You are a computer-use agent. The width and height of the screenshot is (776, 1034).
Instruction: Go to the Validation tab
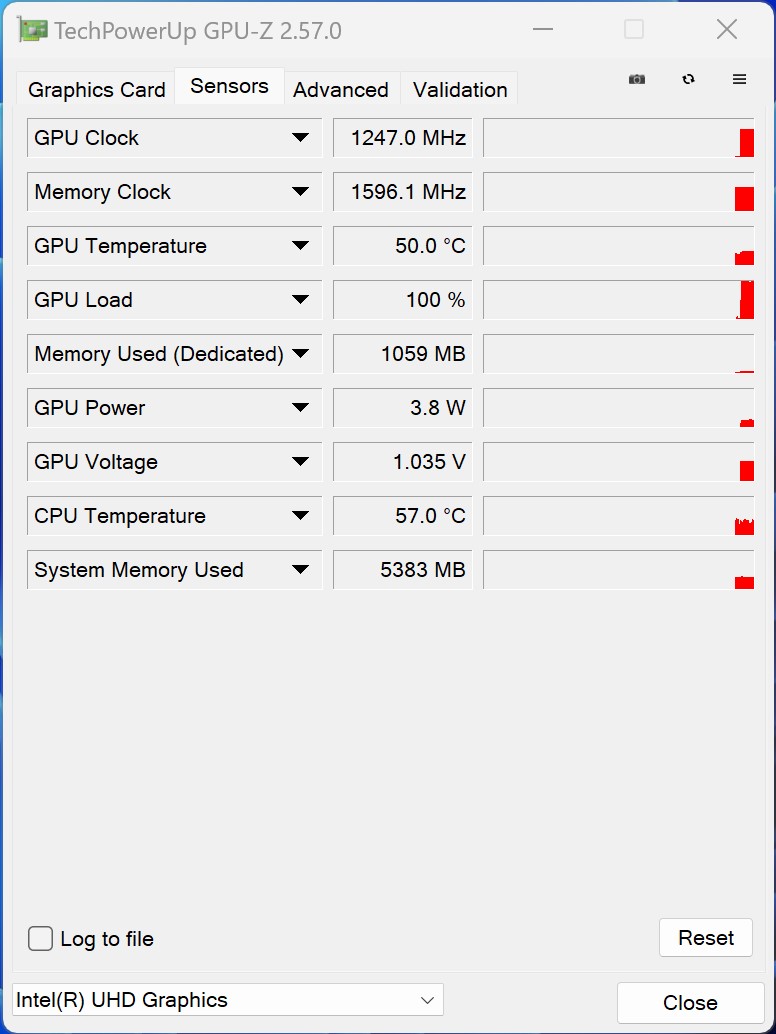(460, 90)
